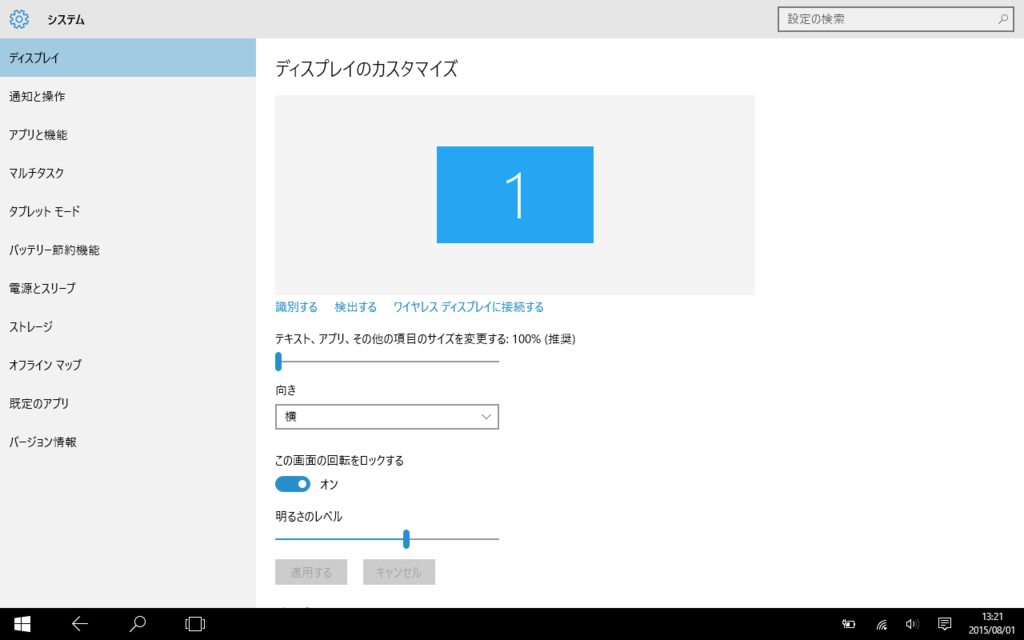Toggle この画面の回転をロックする off

coord(292,484)
